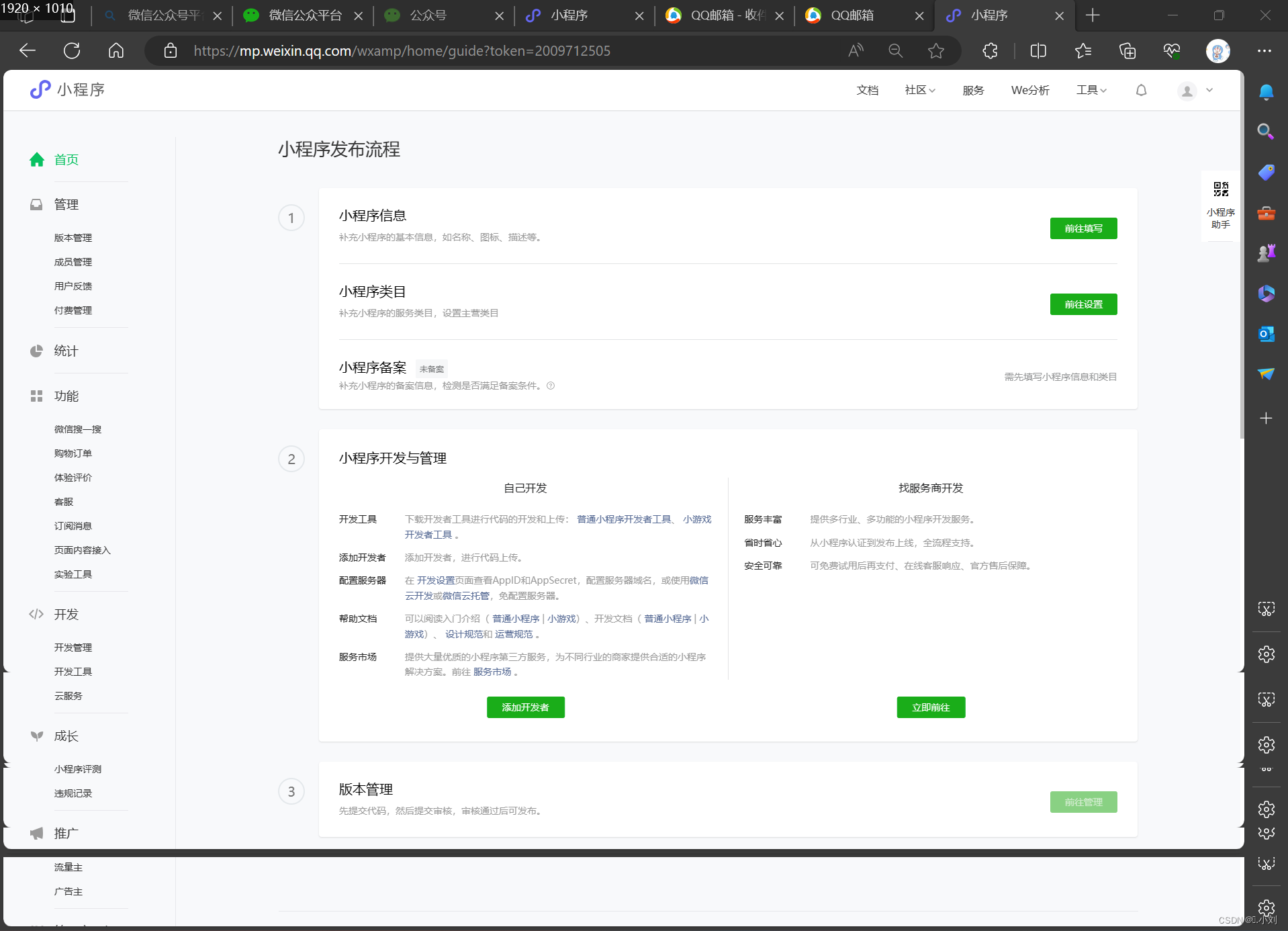Open 用户反馈 in the sidebar
The width and height of the screenshot is (1288, 931).
tap(73, 286)
